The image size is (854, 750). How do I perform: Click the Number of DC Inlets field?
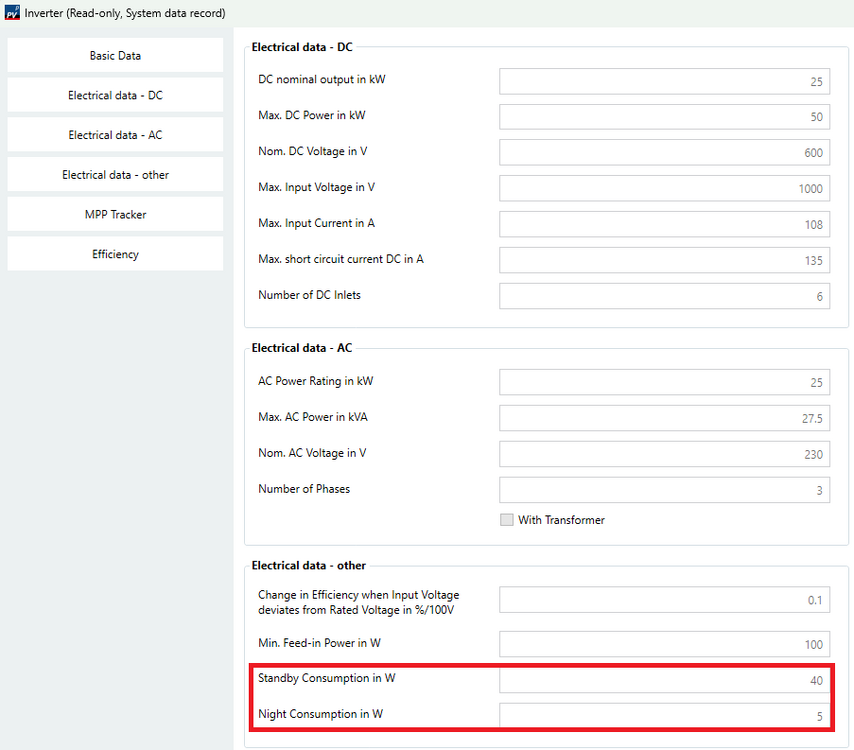pyautogui.click(x=664, y=296)
